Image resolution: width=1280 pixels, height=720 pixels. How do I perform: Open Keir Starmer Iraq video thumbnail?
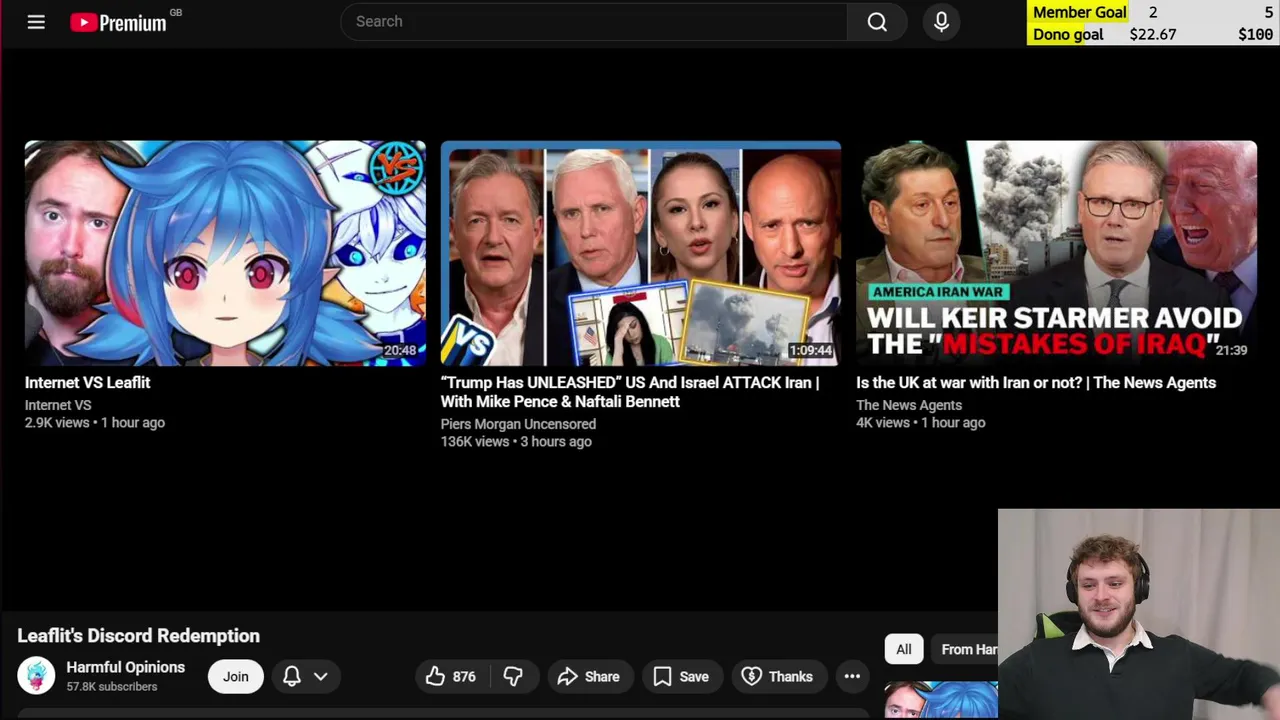(x=1056, y=254)
